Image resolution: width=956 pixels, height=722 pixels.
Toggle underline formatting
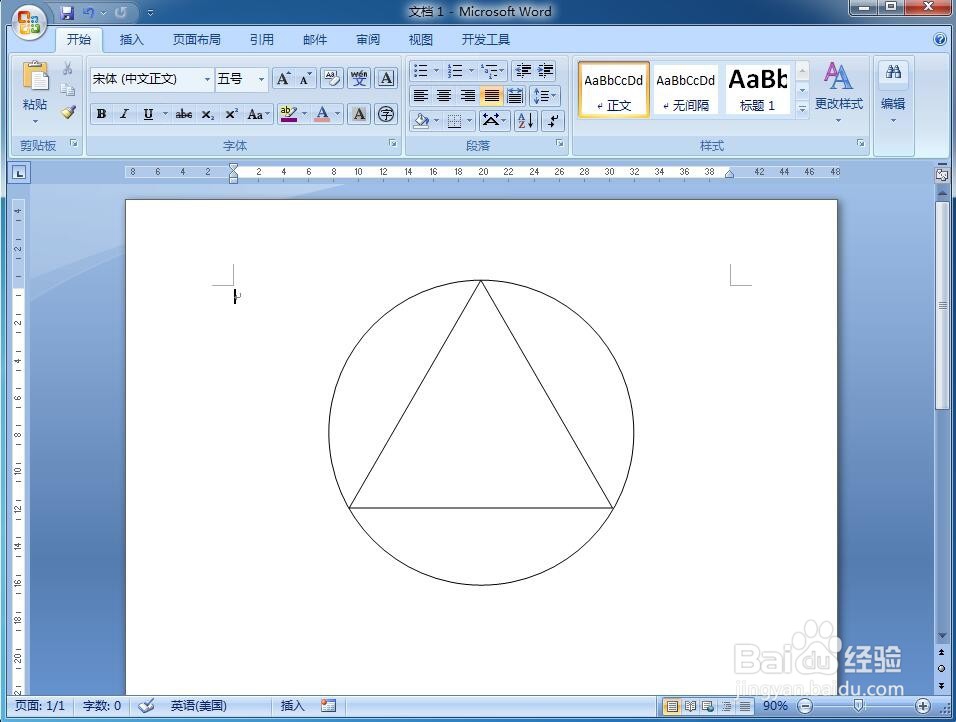click(x=148, y=114)
